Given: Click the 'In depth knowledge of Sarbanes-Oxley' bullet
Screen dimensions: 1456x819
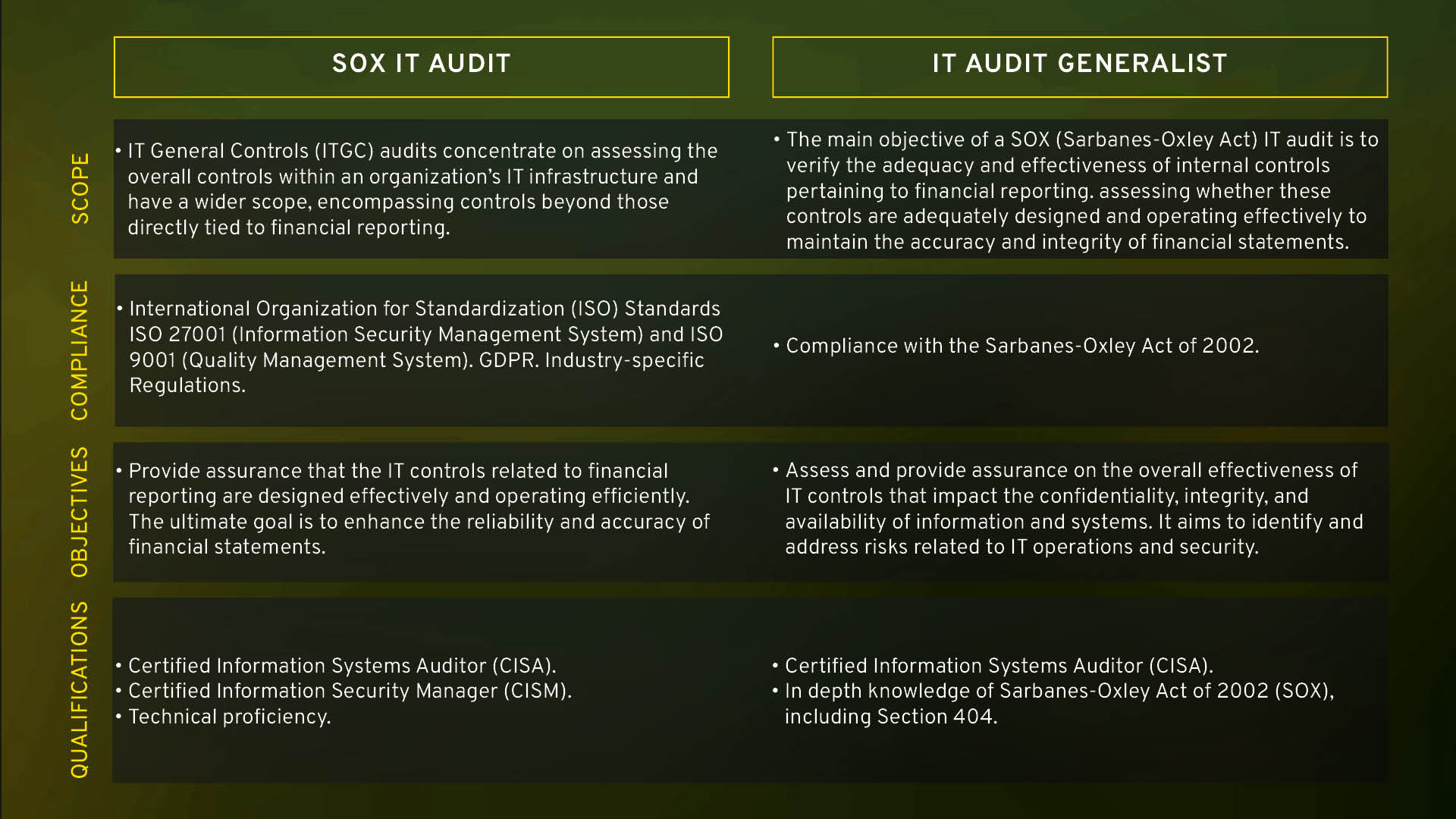Looking at the screenshot, I should click(1059, 691).
